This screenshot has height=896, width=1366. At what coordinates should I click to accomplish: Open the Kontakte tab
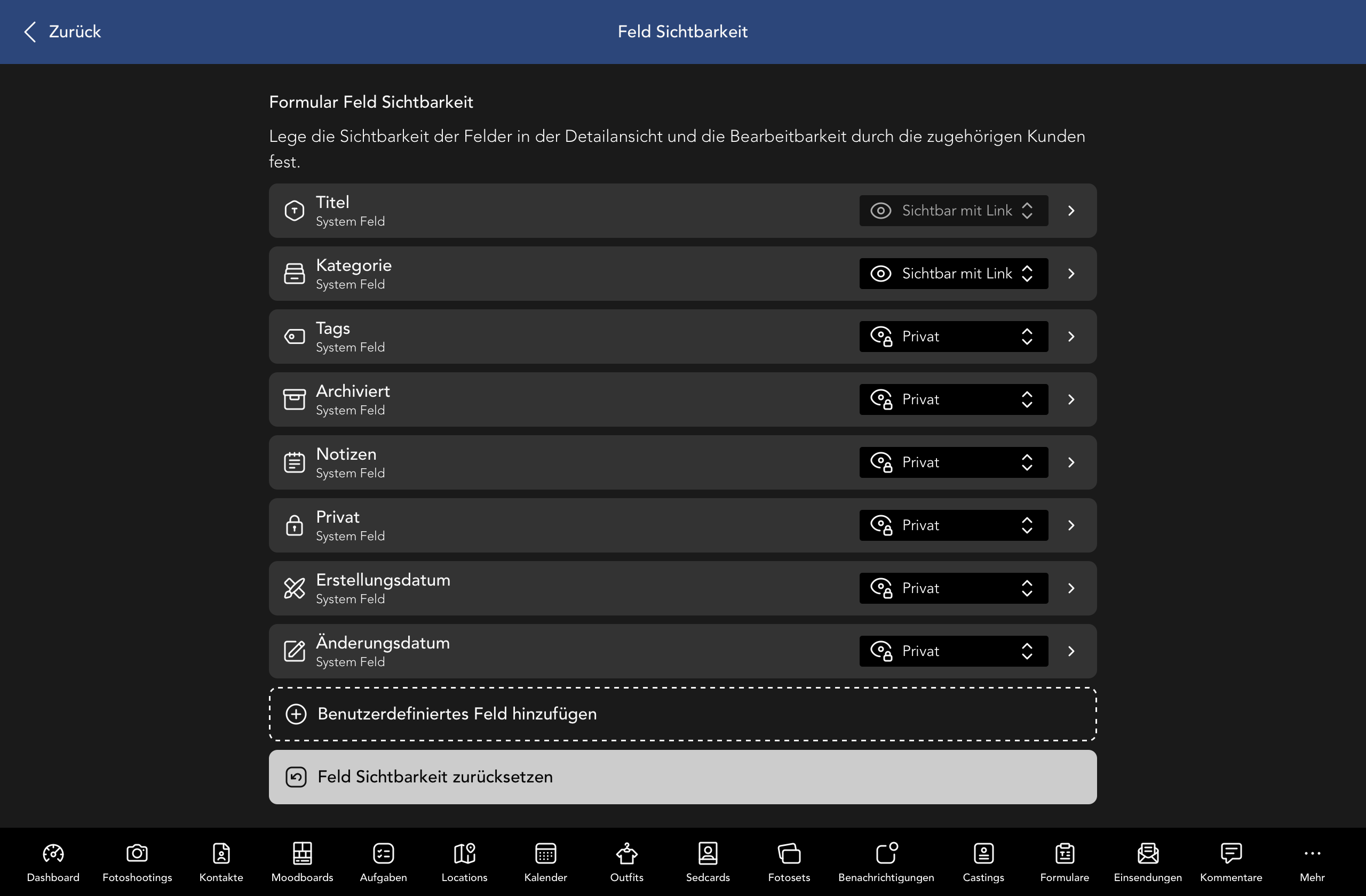pyautogui.click(x=221, y=862)
